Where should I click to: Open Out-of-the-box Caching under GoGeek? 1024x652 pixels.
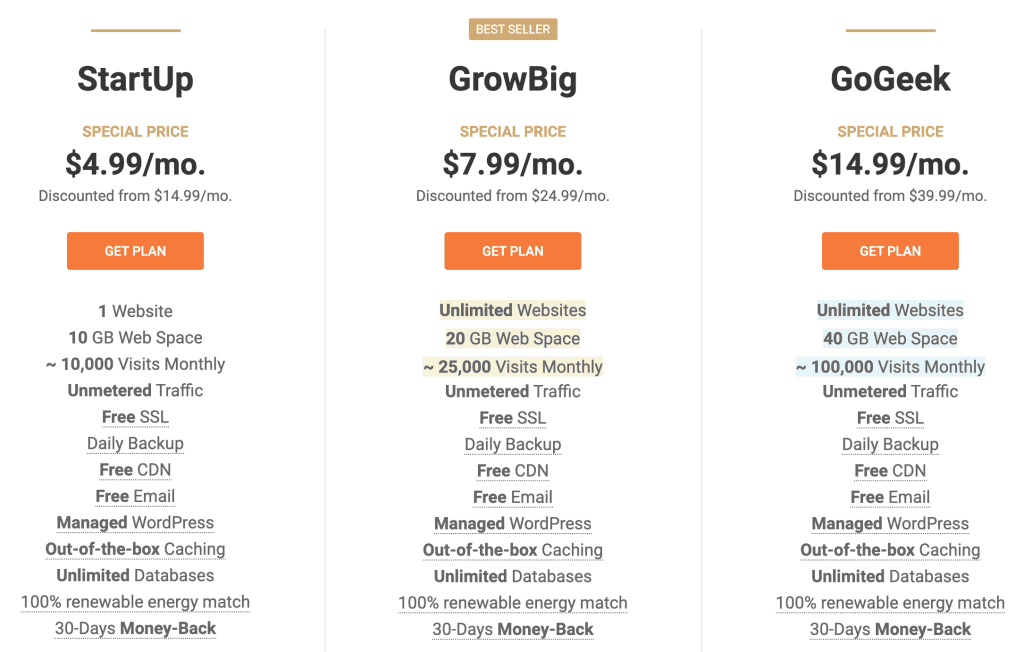tap(890, 549)
